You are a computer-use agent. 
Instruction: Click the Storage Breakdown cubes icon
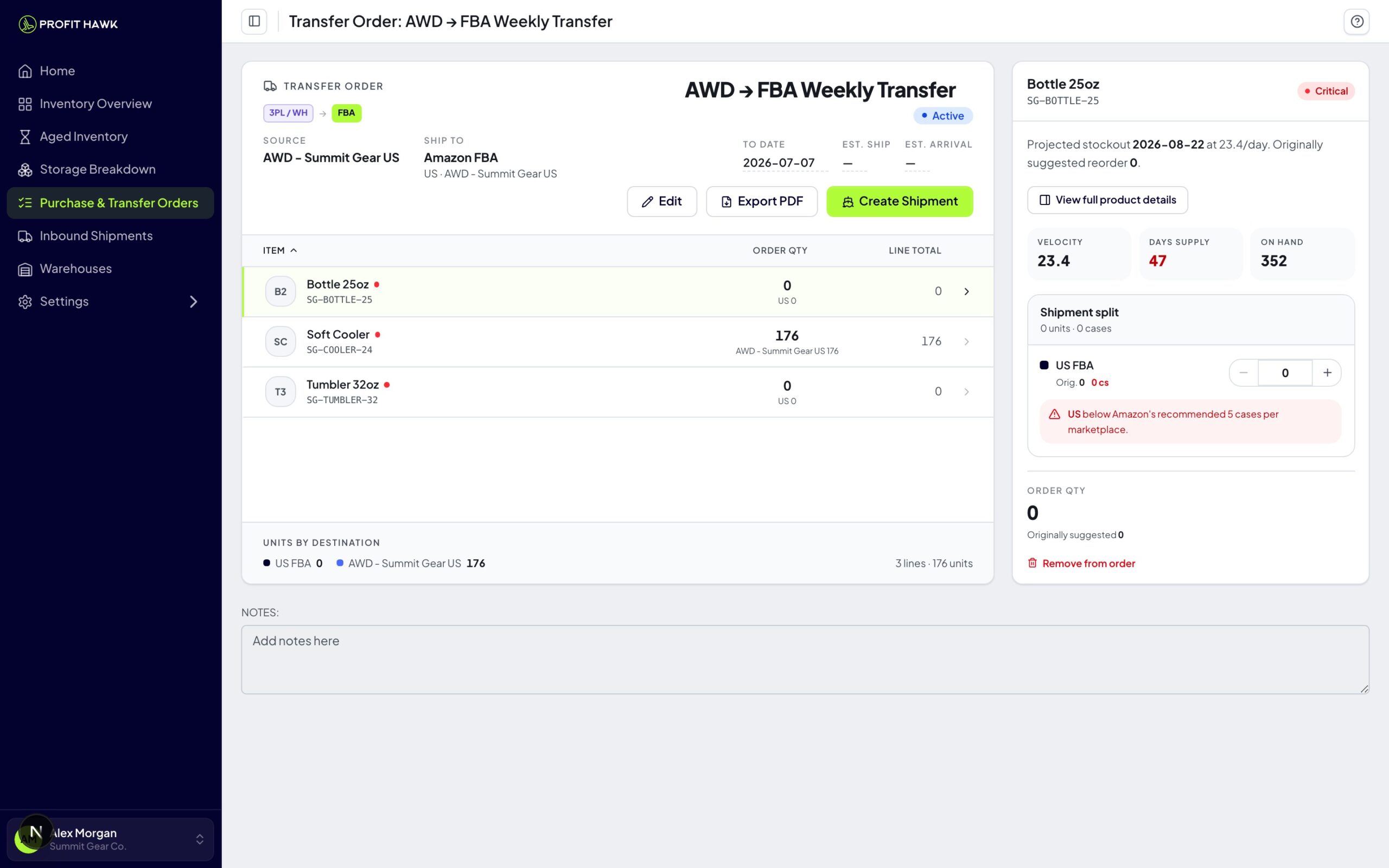tap(24, 169)
